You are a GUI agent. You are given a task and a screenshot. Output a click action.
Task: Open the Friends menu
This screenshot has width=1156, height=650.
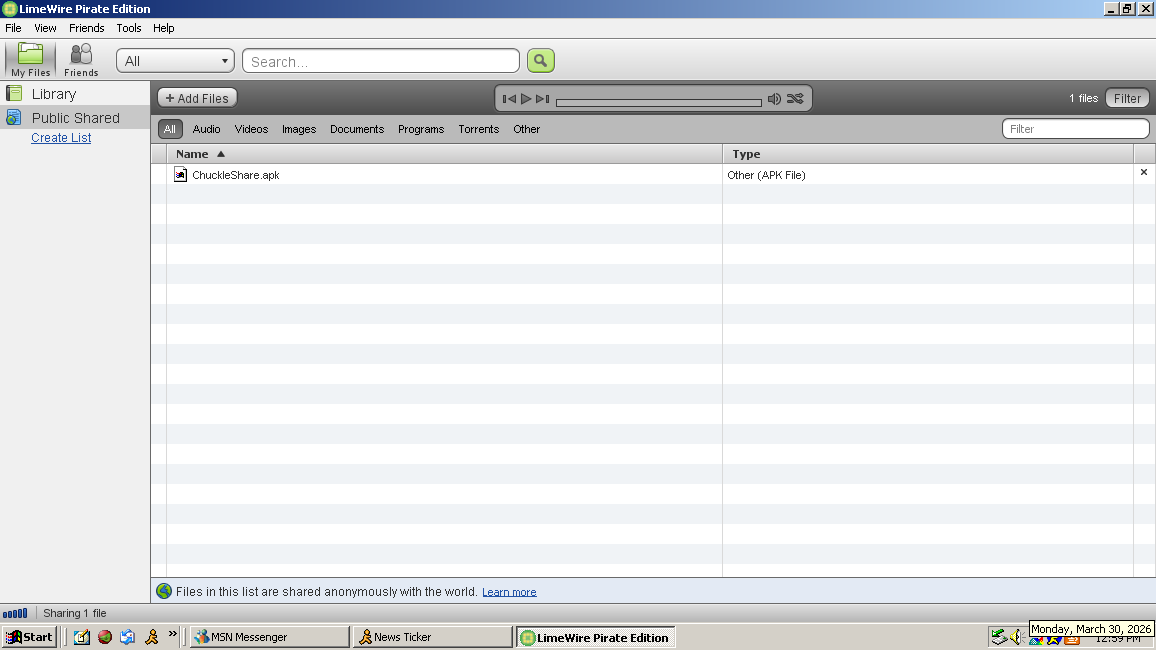(86, 28)
